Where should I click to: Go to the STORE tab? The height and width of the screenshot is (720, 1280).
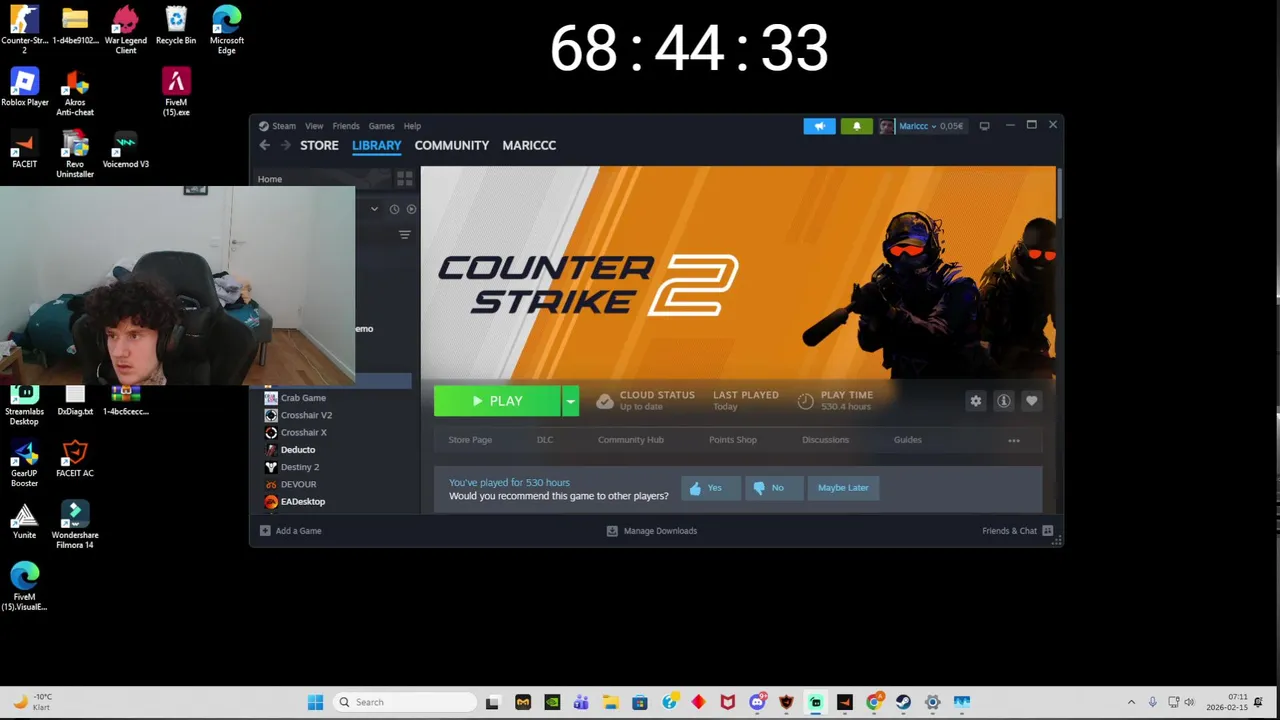319,145
